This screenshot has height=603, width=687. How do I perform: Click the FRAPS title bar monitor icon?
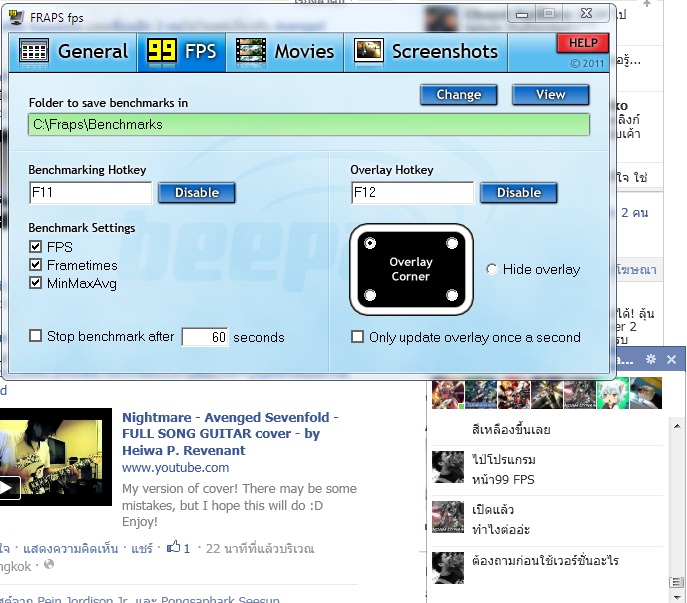(x=17, y=18)
